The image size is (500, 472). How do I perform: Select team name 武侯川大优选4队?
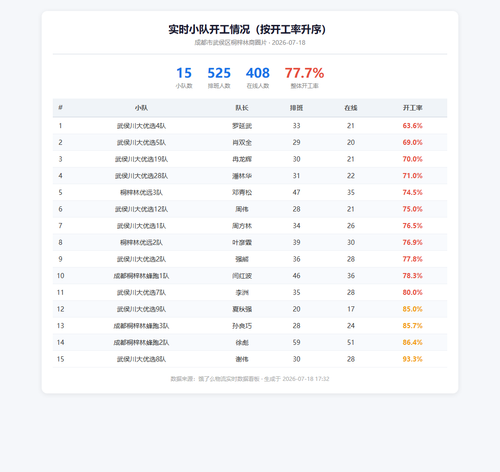point(141,126)
